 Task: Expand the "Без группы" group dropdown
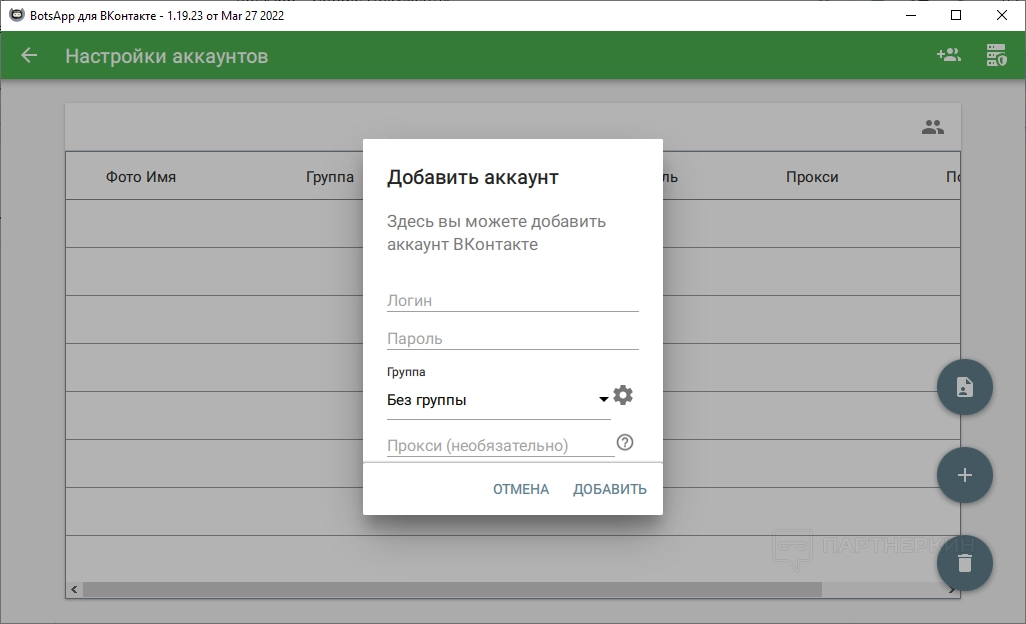coord(490,400)
